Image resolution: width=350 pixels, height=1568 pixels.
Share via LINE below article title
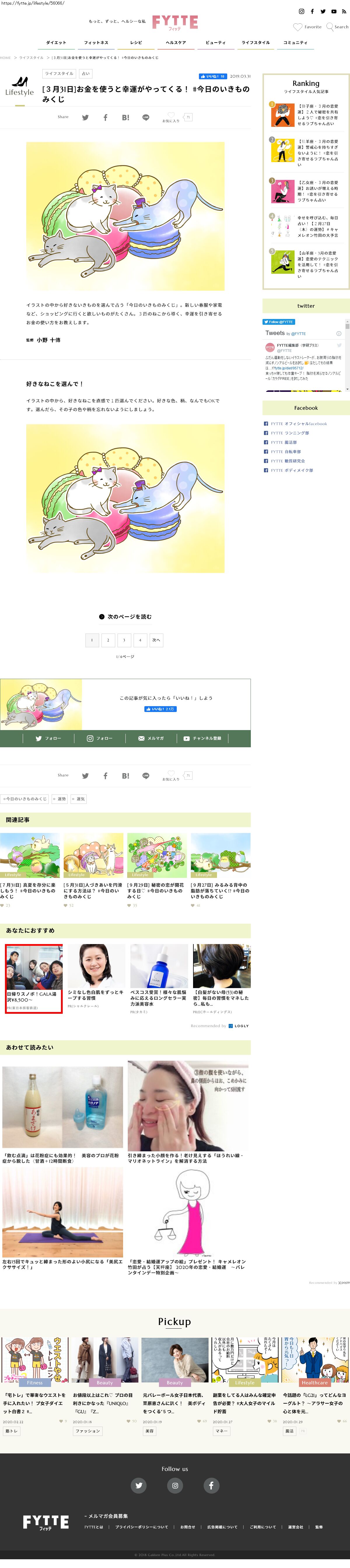(x=146, y=117)
